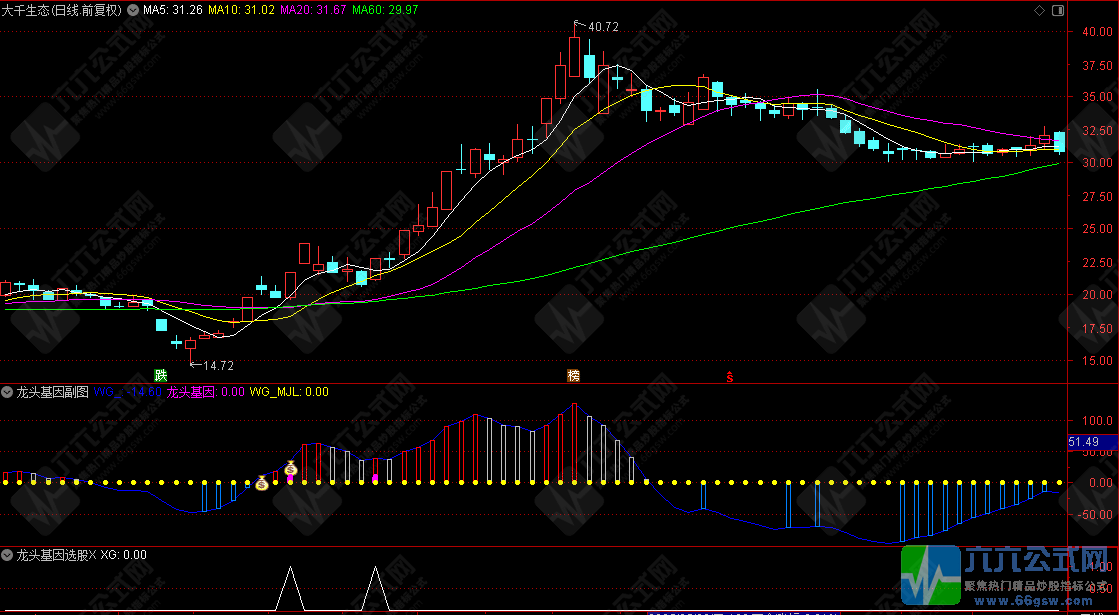Click the diamond icon at top right

pos(1039,10)
